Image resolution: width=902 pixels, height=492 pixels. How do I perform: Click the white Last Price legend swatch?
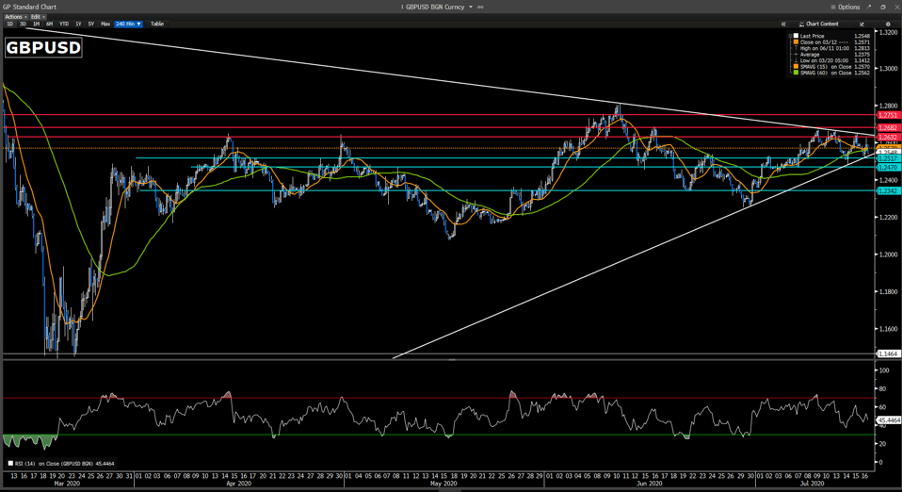pos(796,36)
